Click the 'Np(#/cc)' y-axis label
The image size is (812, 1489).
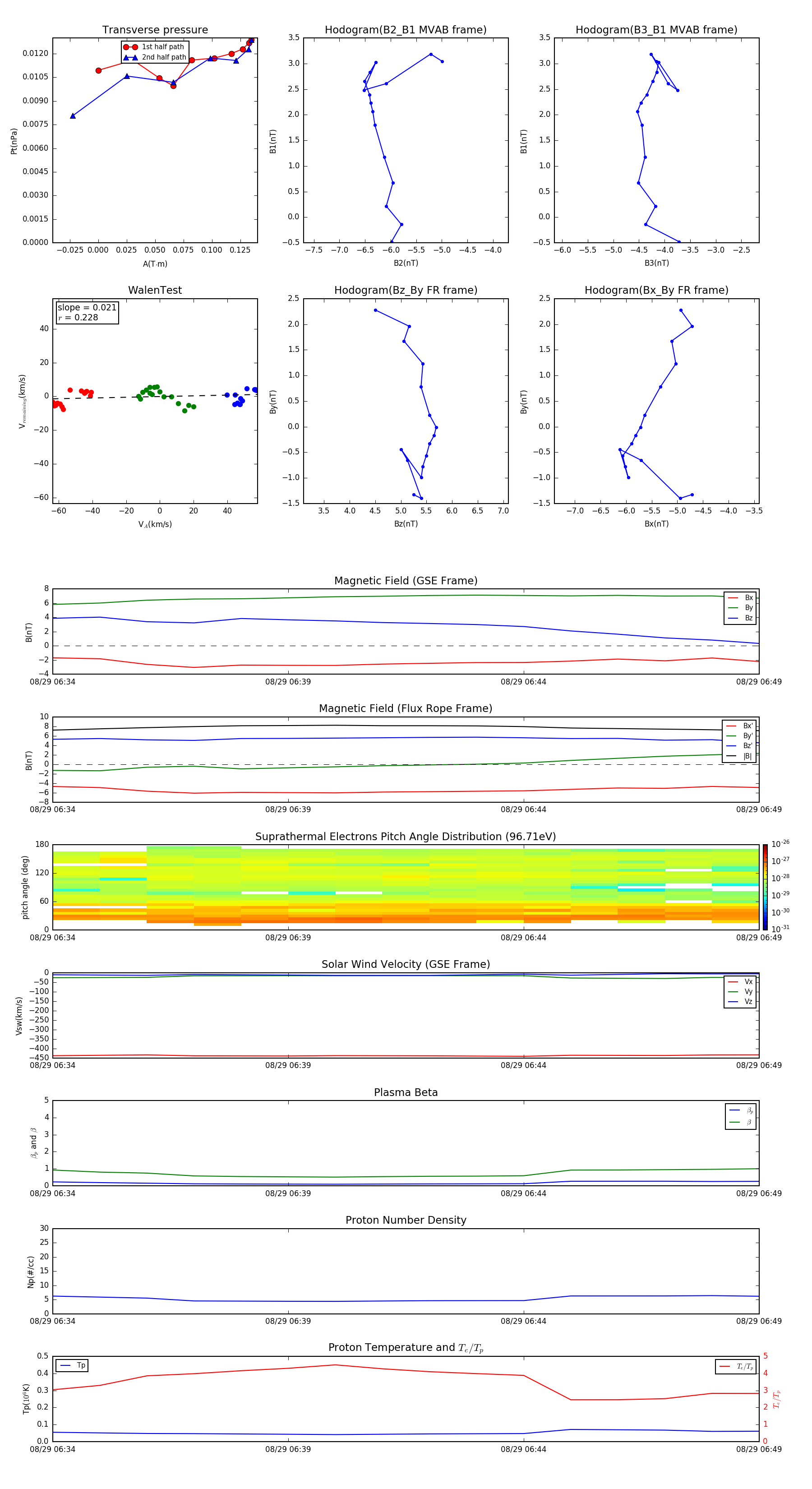(x=31, y=1271)
